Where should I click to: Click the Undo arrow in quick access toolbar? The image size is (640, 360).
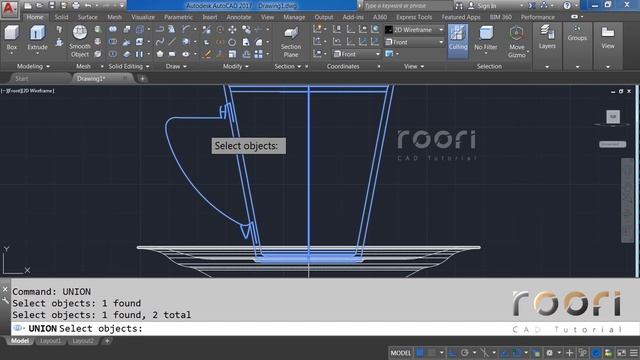pos(88,5)
